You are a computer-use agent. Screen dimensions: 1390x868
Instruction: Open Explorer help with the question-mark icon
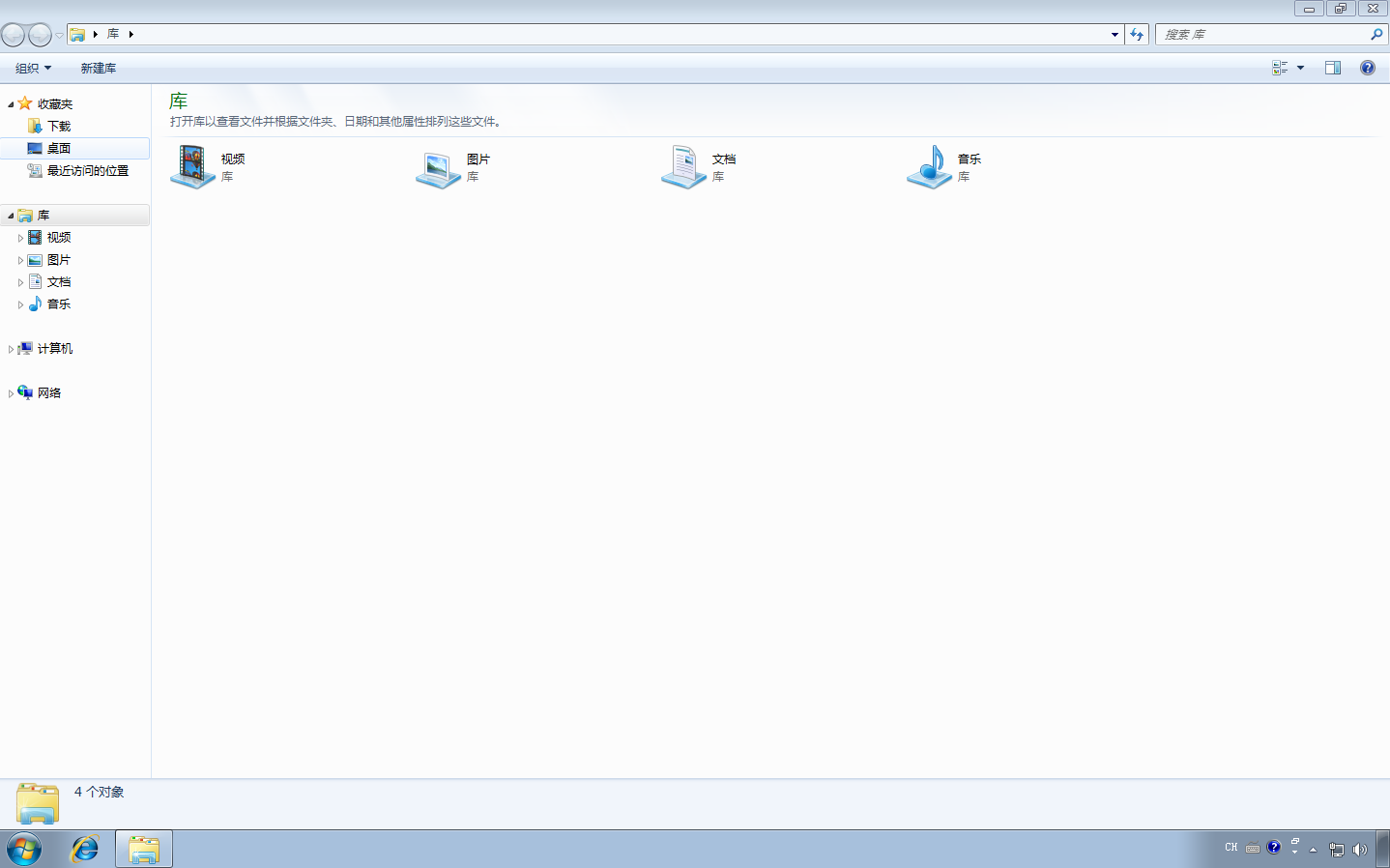pyautogui.click(x=1368, y=68)
